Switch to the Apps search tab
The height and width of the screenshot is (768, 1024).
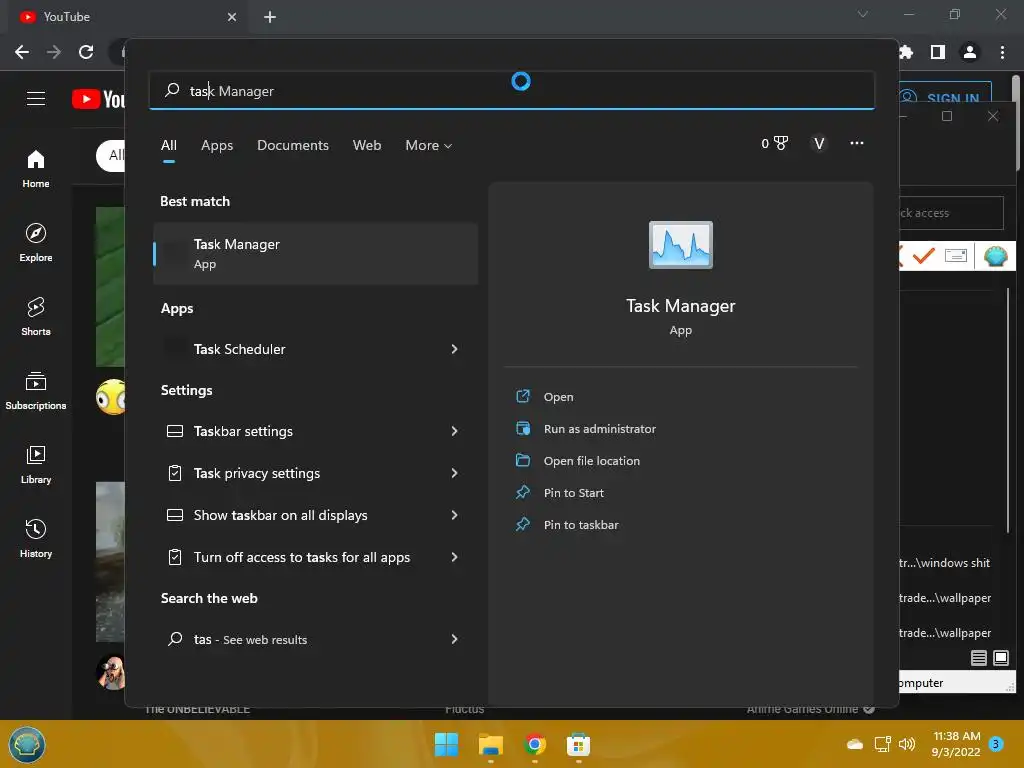(217, 145)
